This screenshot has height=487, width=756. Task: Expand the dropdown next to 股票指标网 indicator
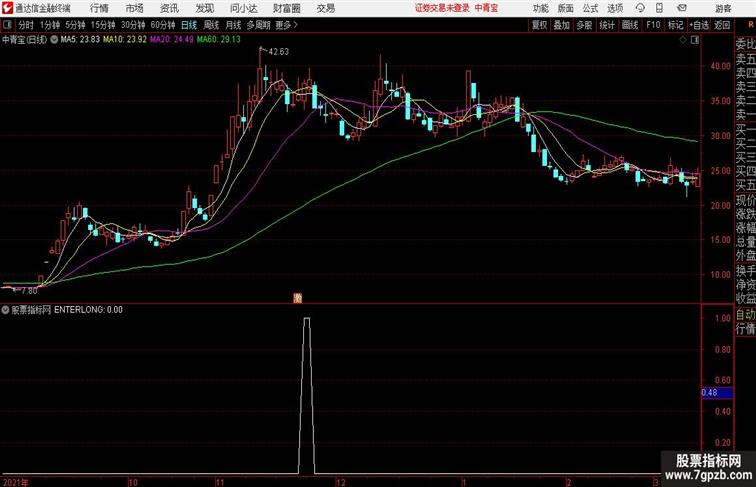coord(5,310)
